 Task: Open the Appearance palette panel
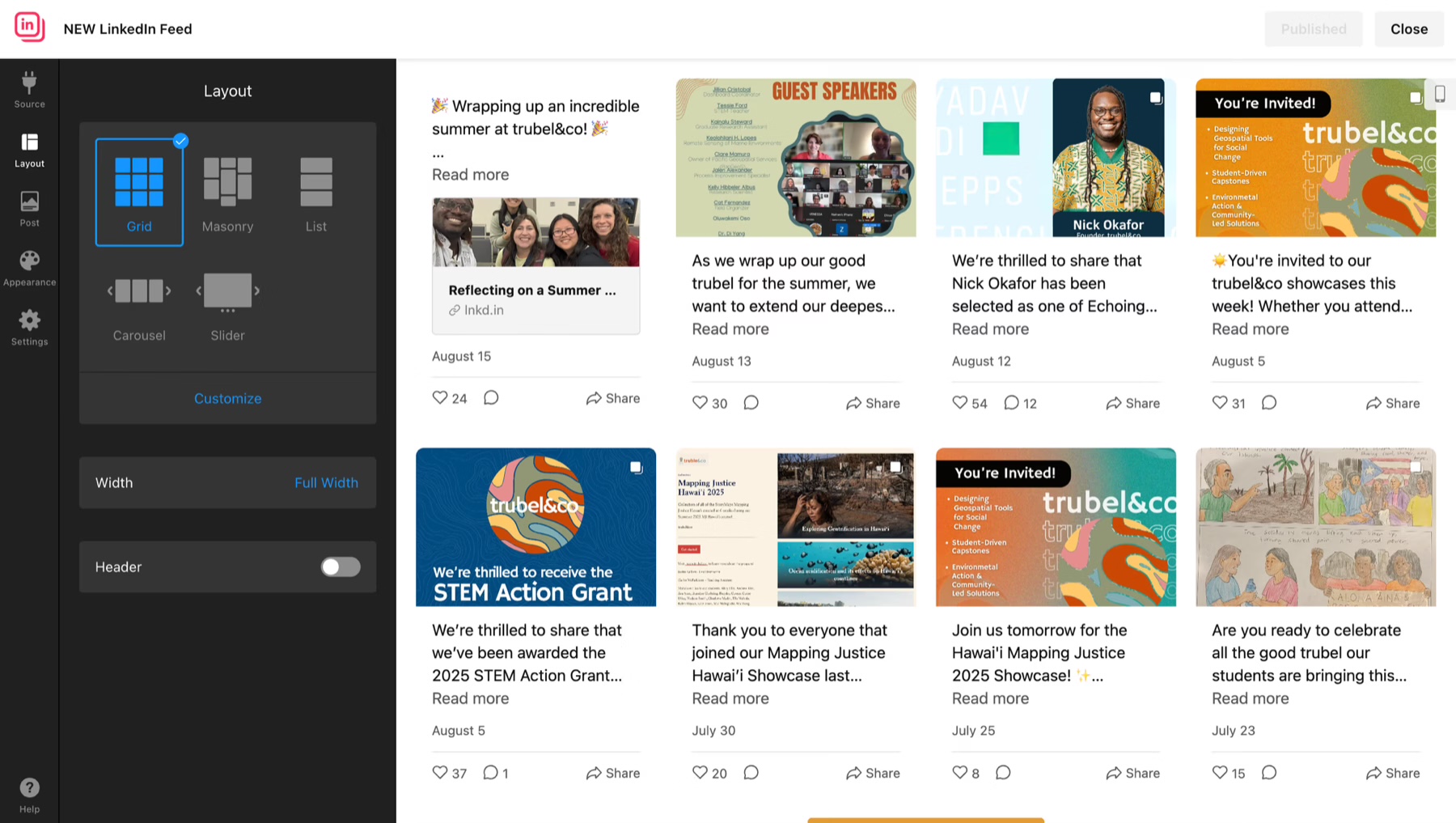pyautogui.click(x=29, y=268)
